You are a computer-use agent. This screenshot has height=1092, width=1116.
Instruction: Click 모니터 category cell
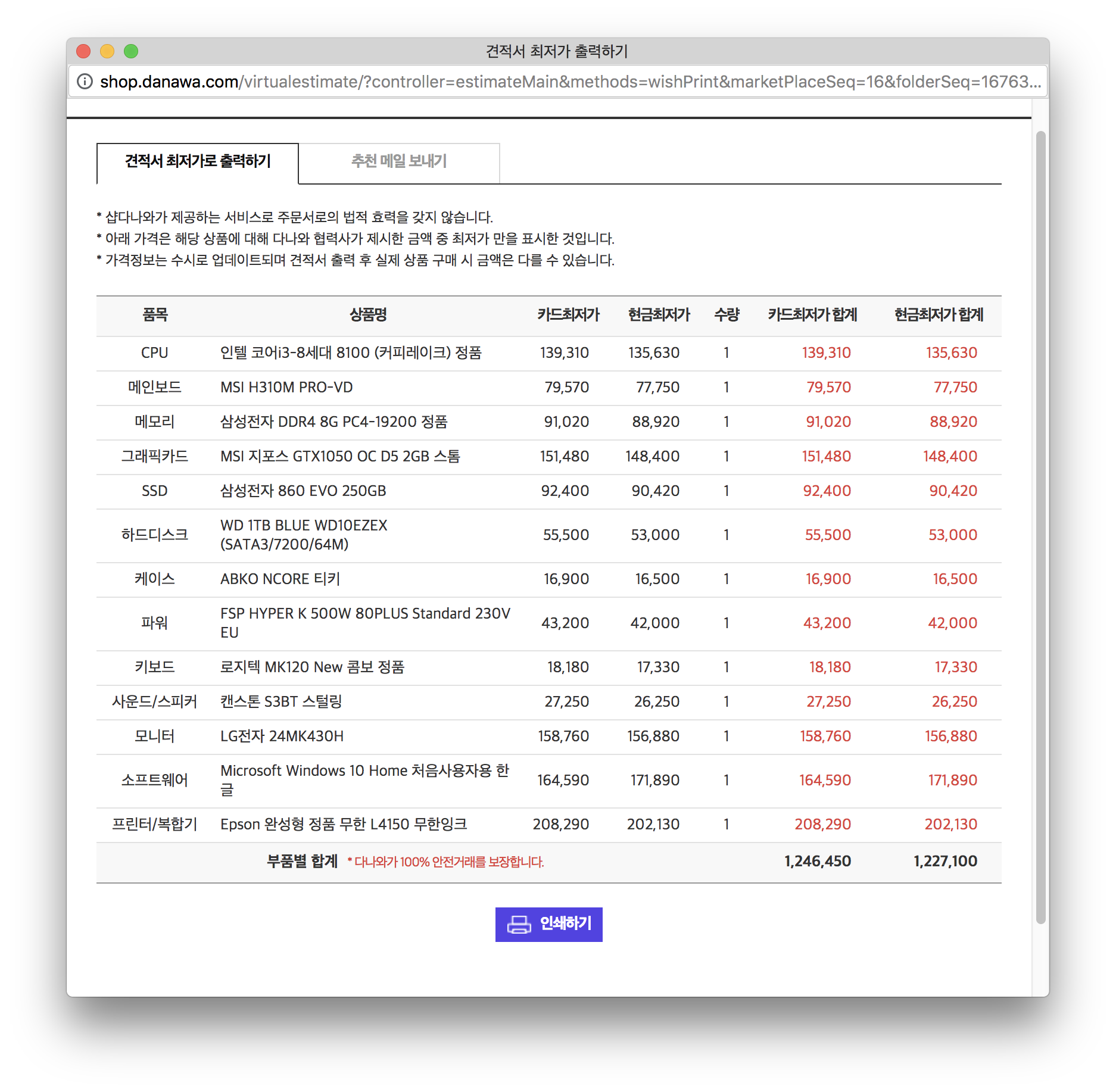coord(154,736)
